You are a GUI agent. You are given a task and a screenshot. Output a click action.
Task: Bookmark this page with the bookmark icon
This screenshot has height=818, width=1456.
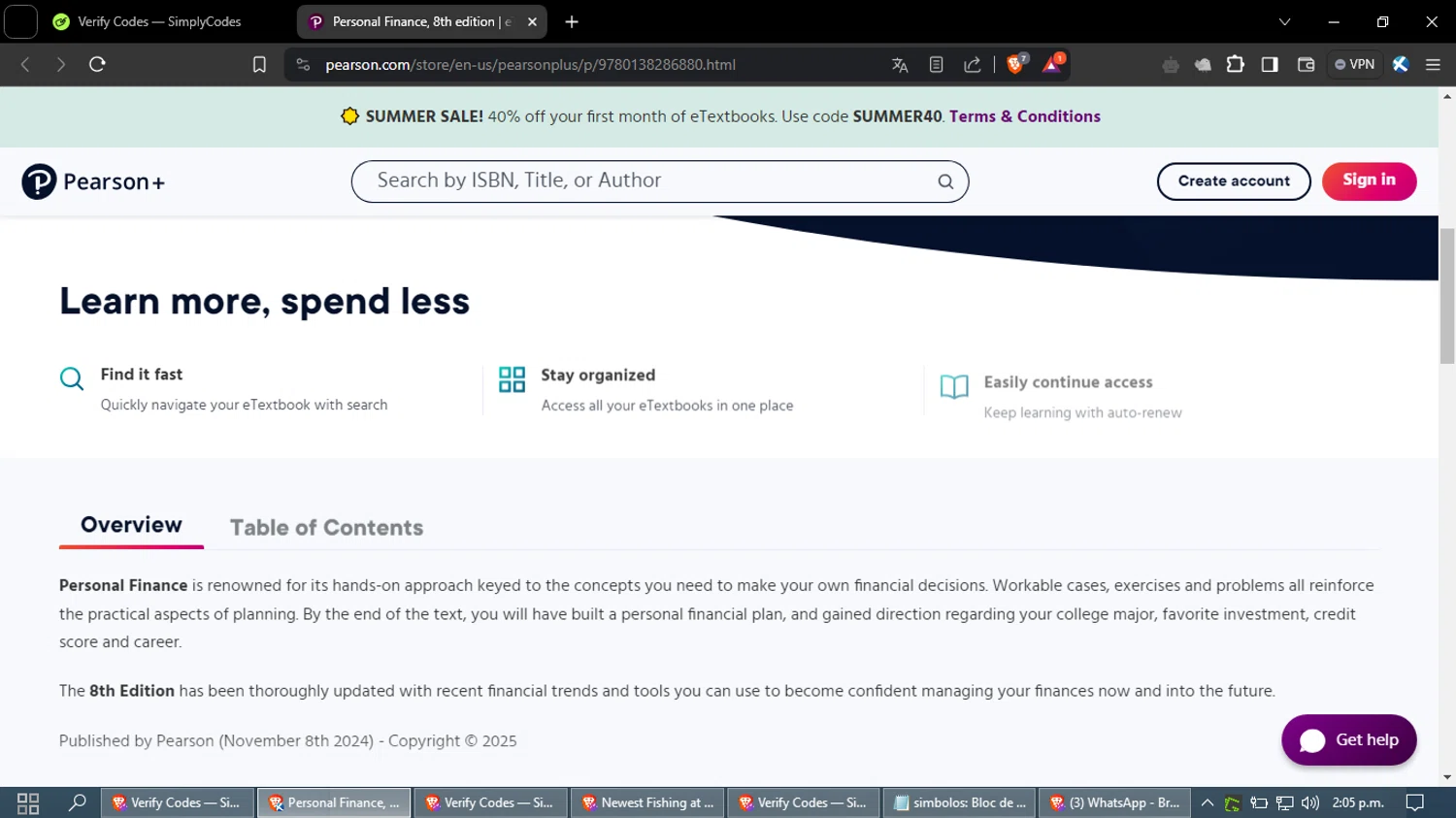pyautogui.click(x=259, y=64)
